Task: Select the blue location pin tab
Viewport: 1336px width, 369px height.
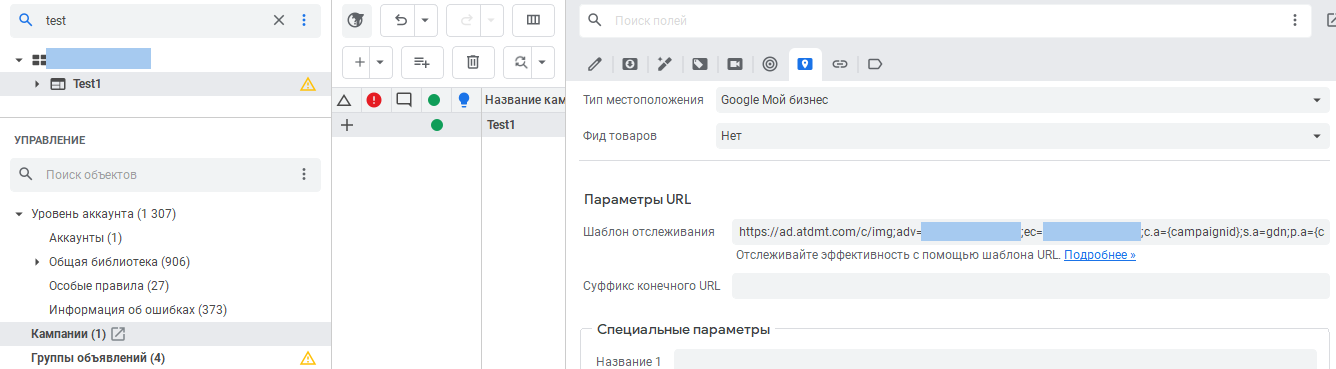Action: click(x=805, y=64)
